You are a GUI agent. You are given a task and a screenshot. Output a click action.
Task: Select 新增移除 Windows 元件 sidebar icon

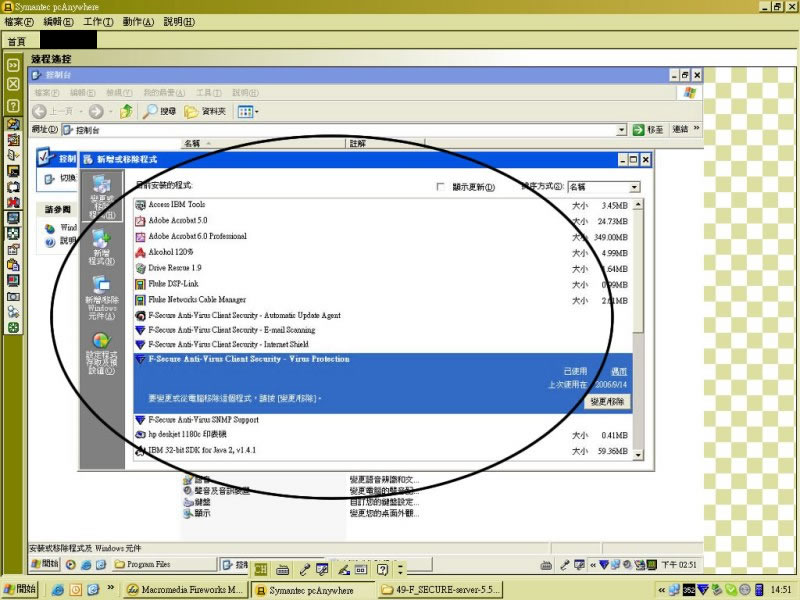click(102, 298)
